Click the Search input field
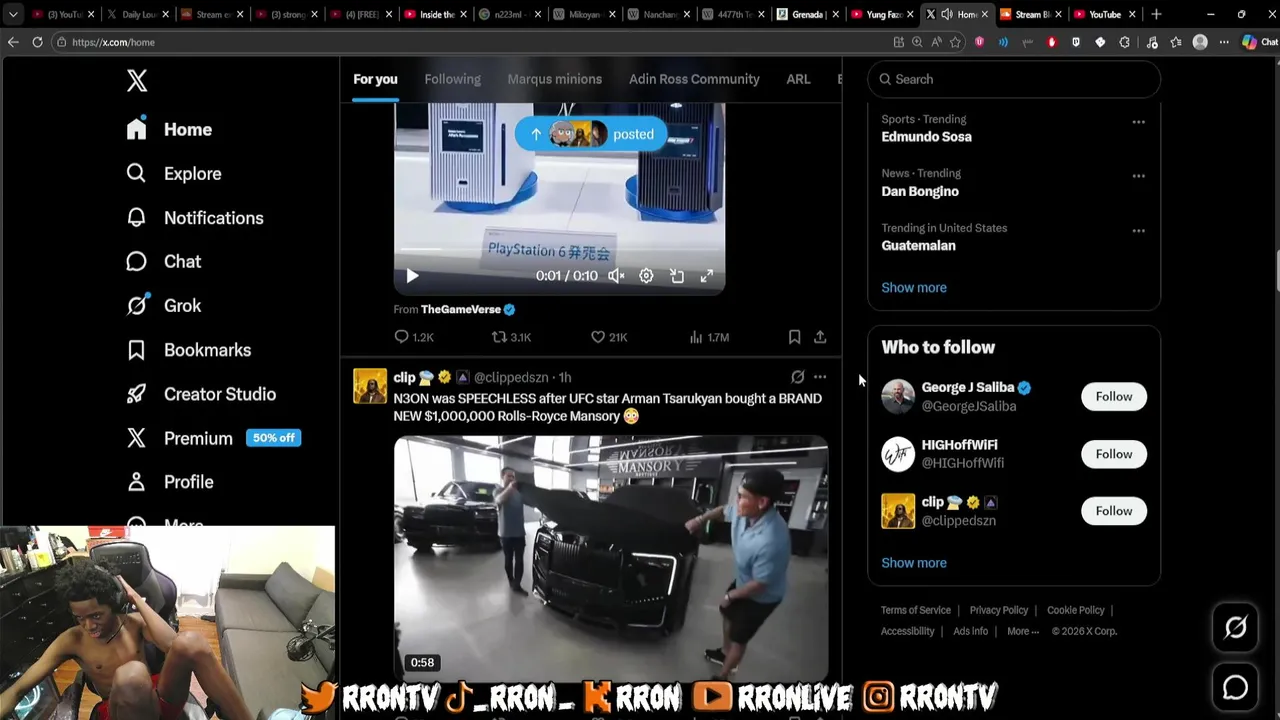The width and height of the screenshot is (1280, 720). click(x=1013, y=79)
